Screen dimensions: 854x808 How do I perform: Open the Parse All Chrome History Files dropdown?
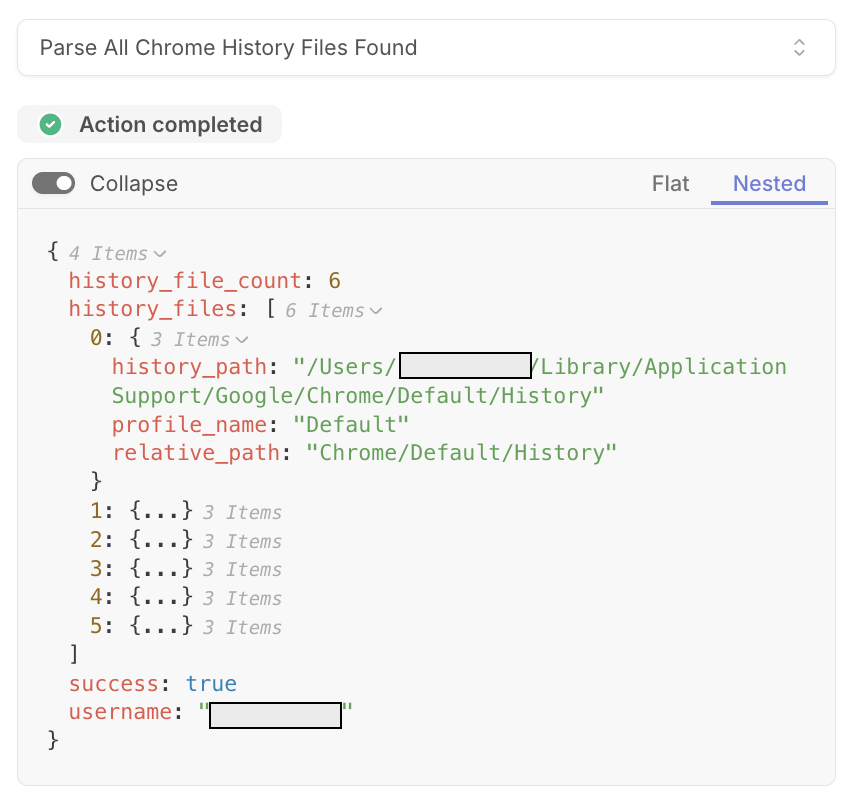coord(426,47)
